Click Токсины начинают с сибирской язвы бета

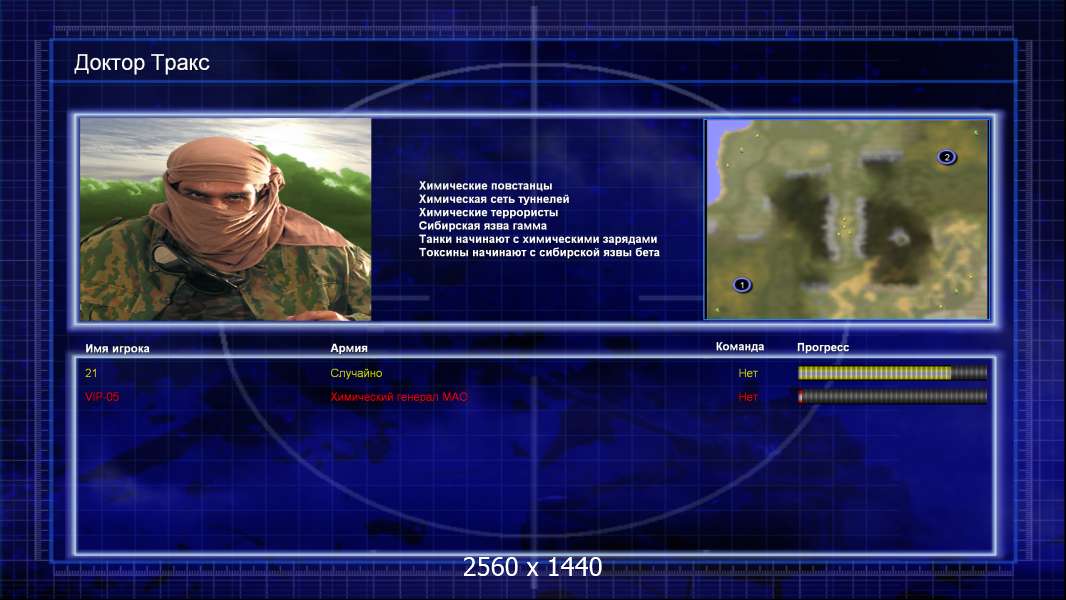tap(539, 252)
